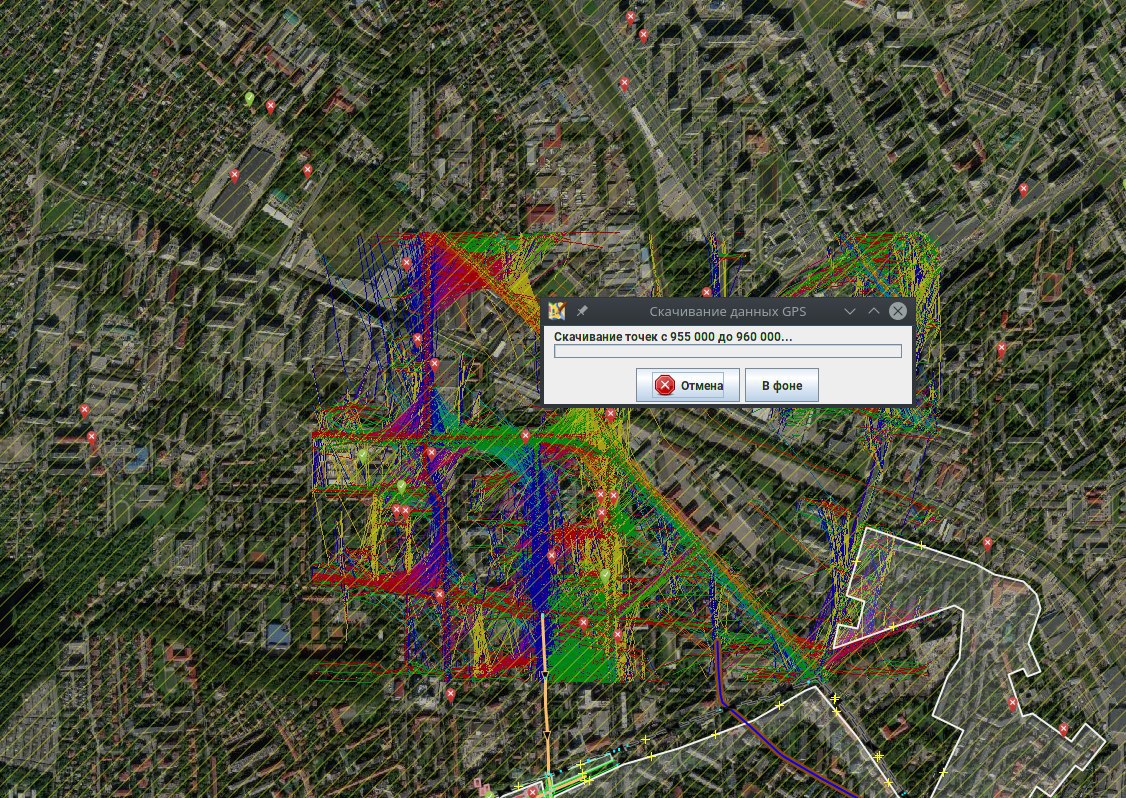The image size is (1126, 798).
Task: Click the JOSM app icon in dialog title bar
Action: (557, 311)
